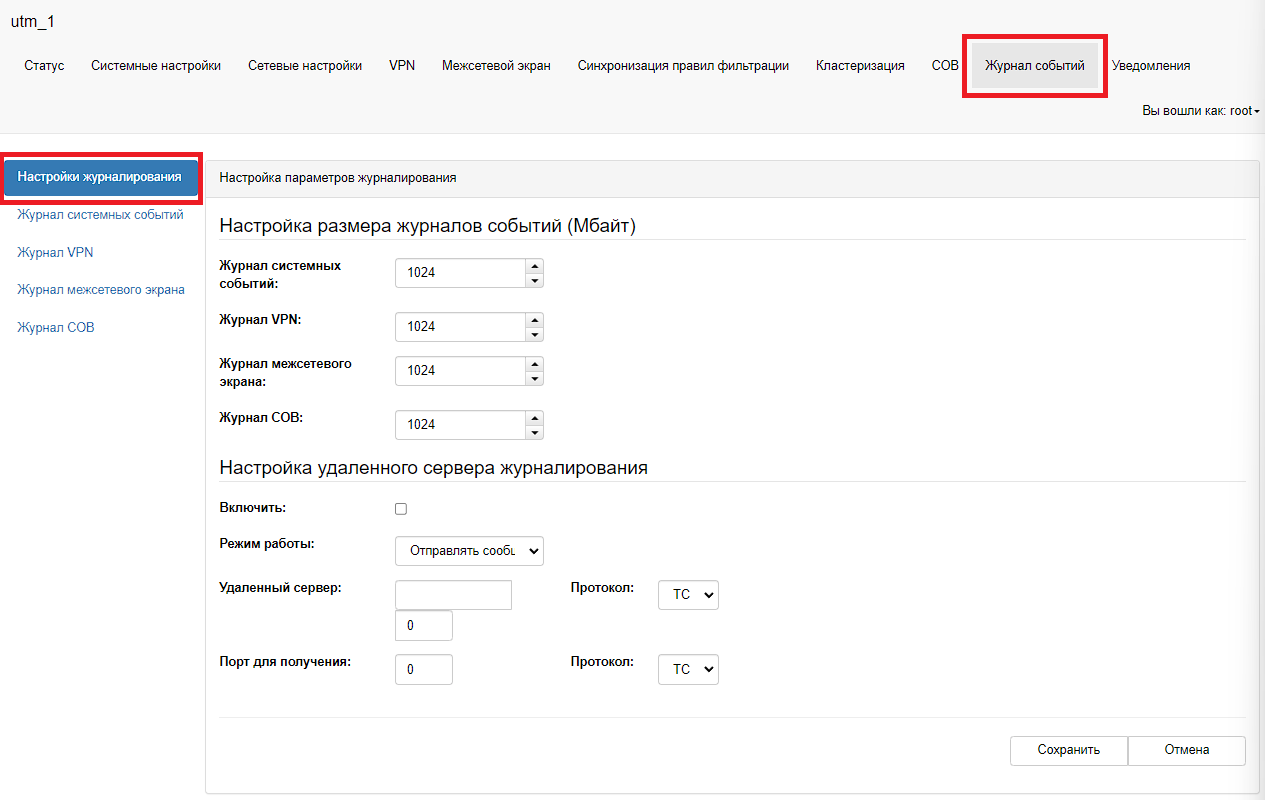Open the Сетевые настройки tab

[305, 66]
